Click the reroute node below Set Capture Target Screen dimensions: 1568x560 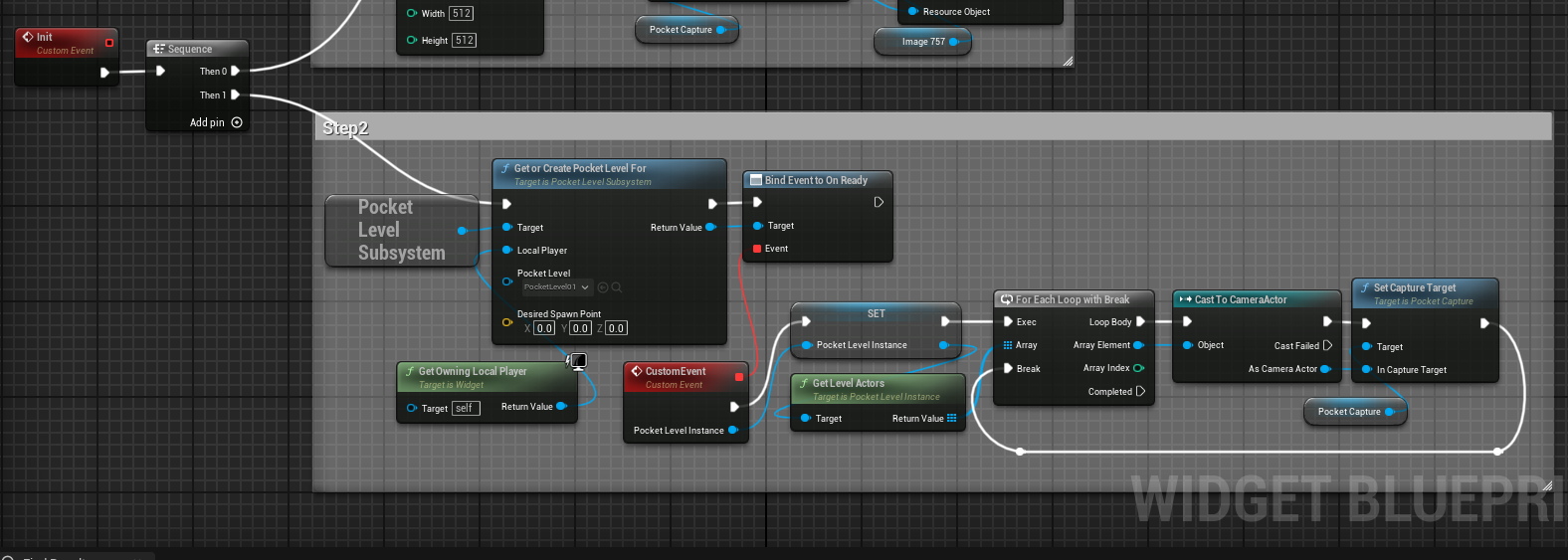(1498, 452)
